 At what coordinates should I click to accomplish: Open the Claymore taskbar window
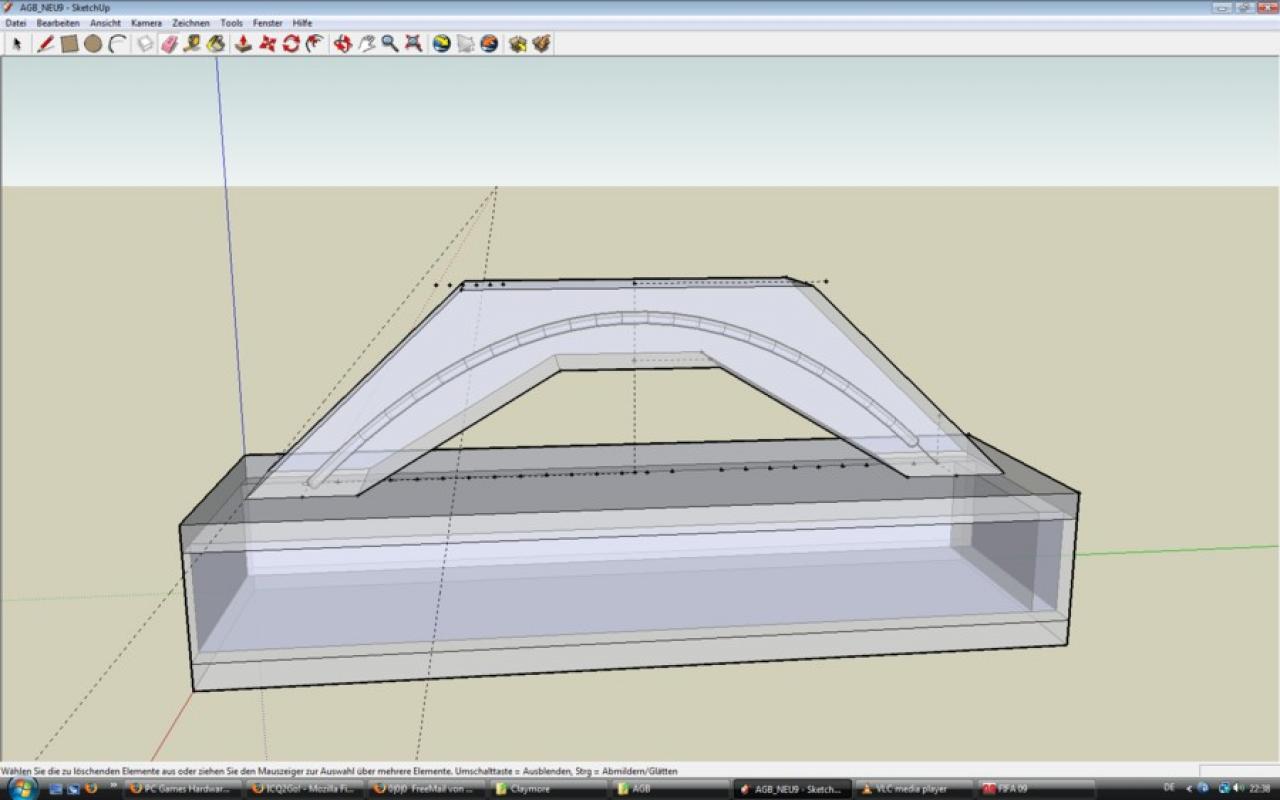(548, 789)
